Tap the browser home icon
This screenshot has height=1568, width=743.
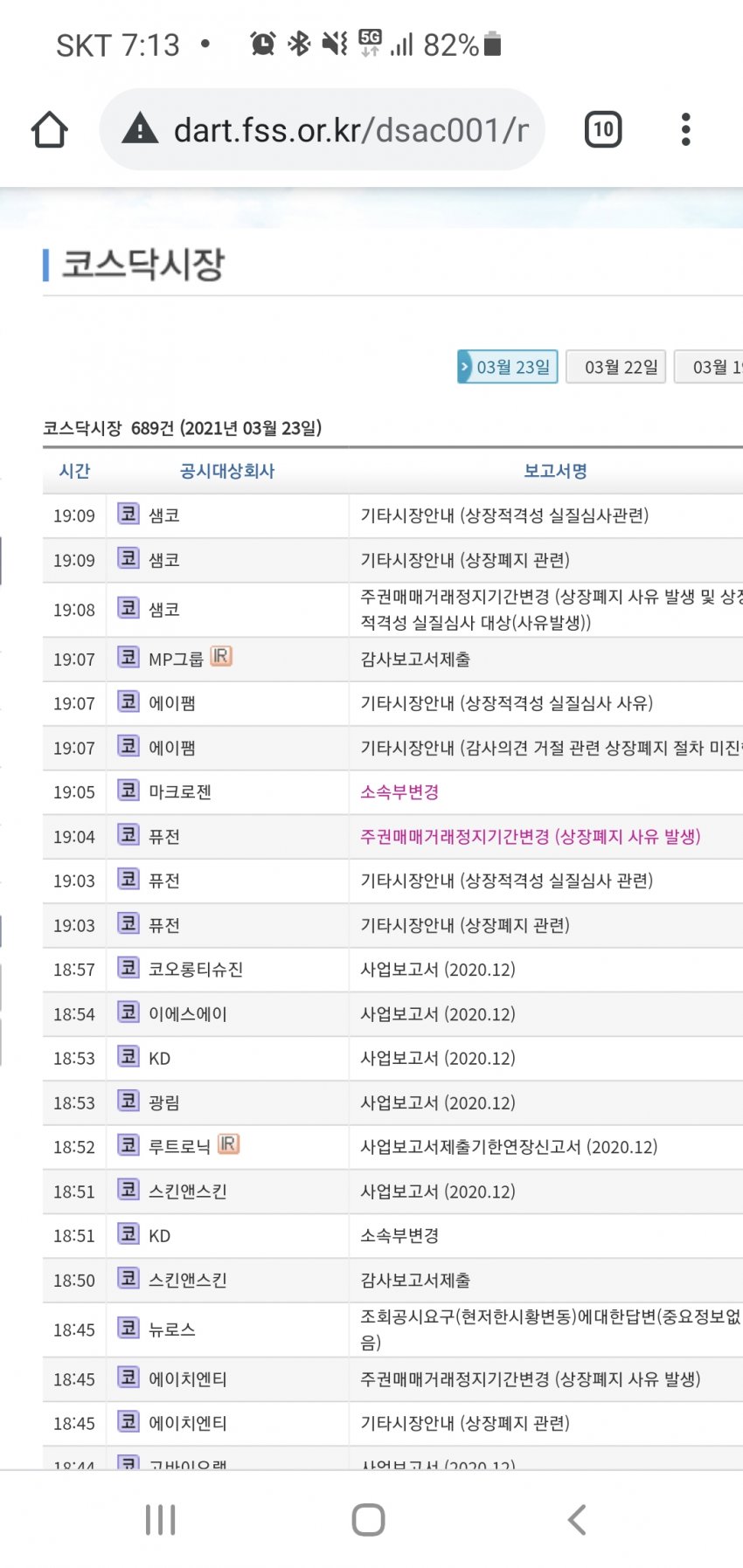click(x=50, y=130)
